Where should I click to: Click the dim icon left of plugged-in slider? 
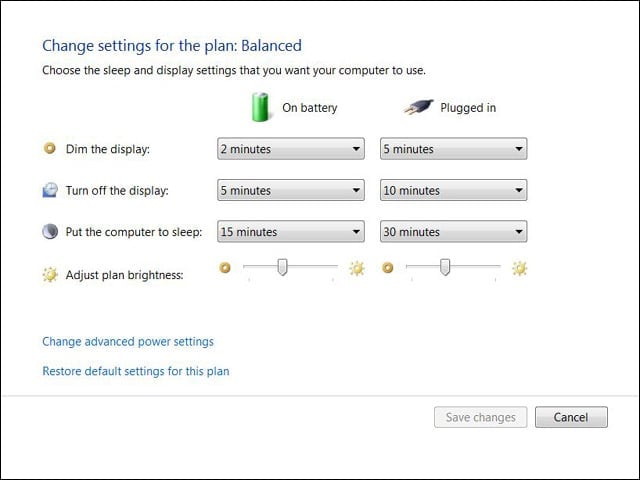coord(388,268)
